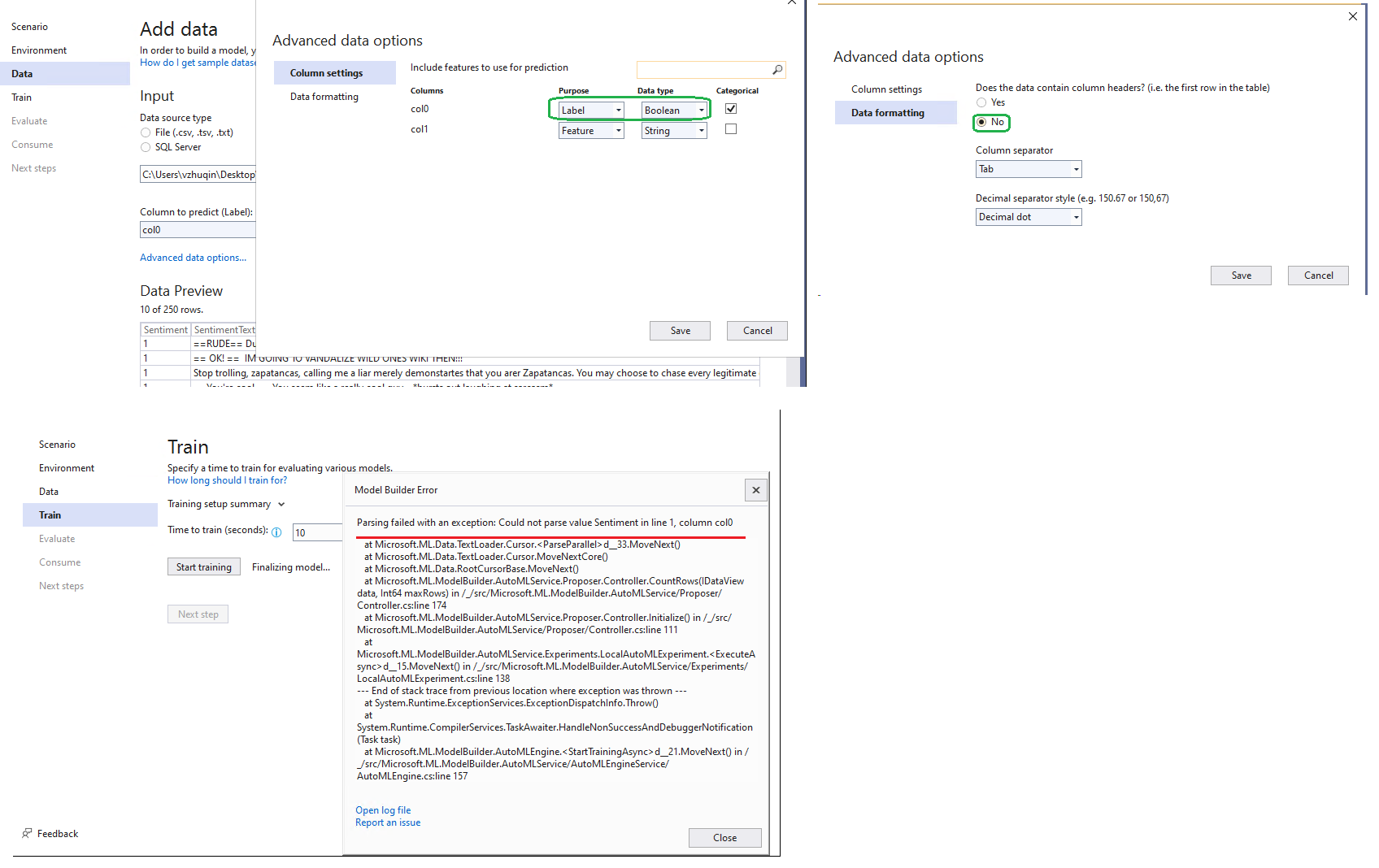Click Save in Data formatting dialog
This screenshot has width=1379, height=868.
point(1241,276)
